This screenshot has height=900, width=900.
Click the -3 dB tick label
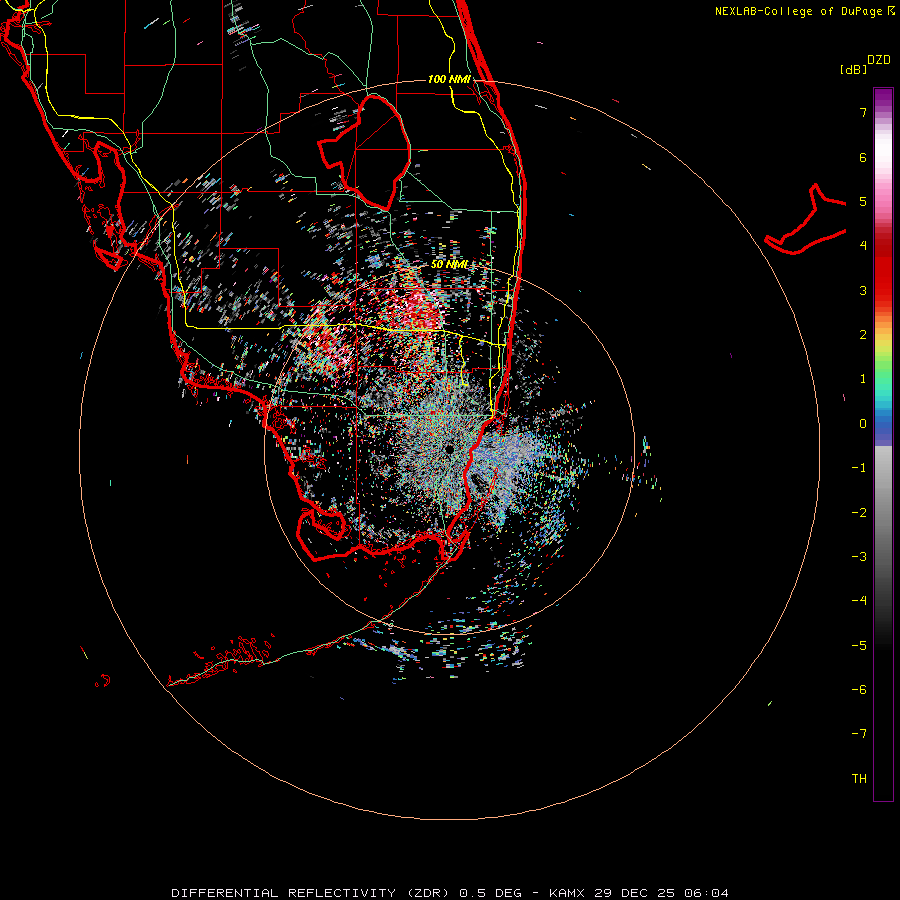tap(859, 557)
